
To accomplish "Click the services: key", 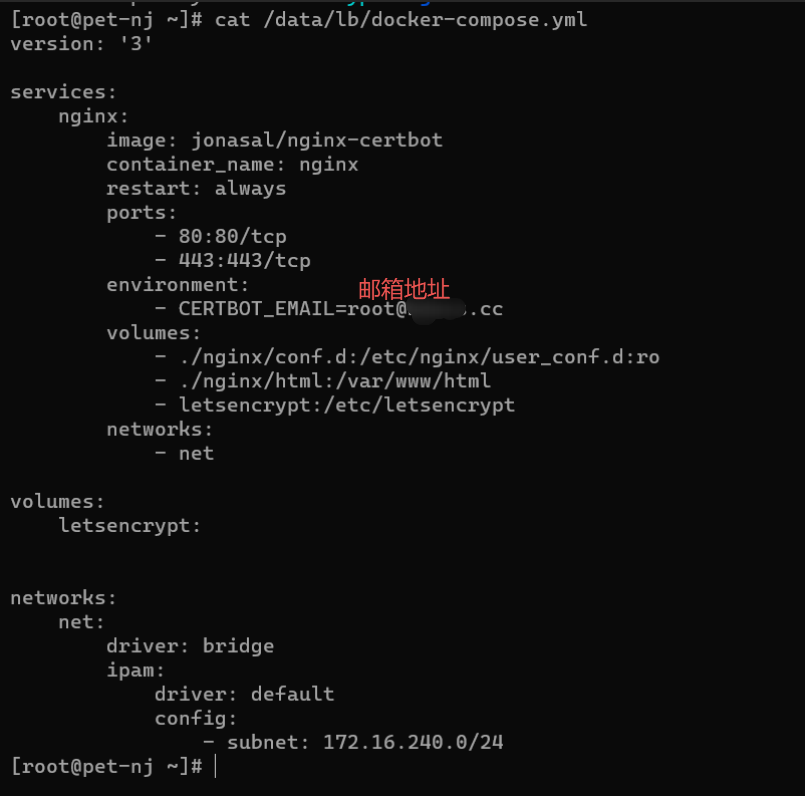I will [x=64, y=92].
